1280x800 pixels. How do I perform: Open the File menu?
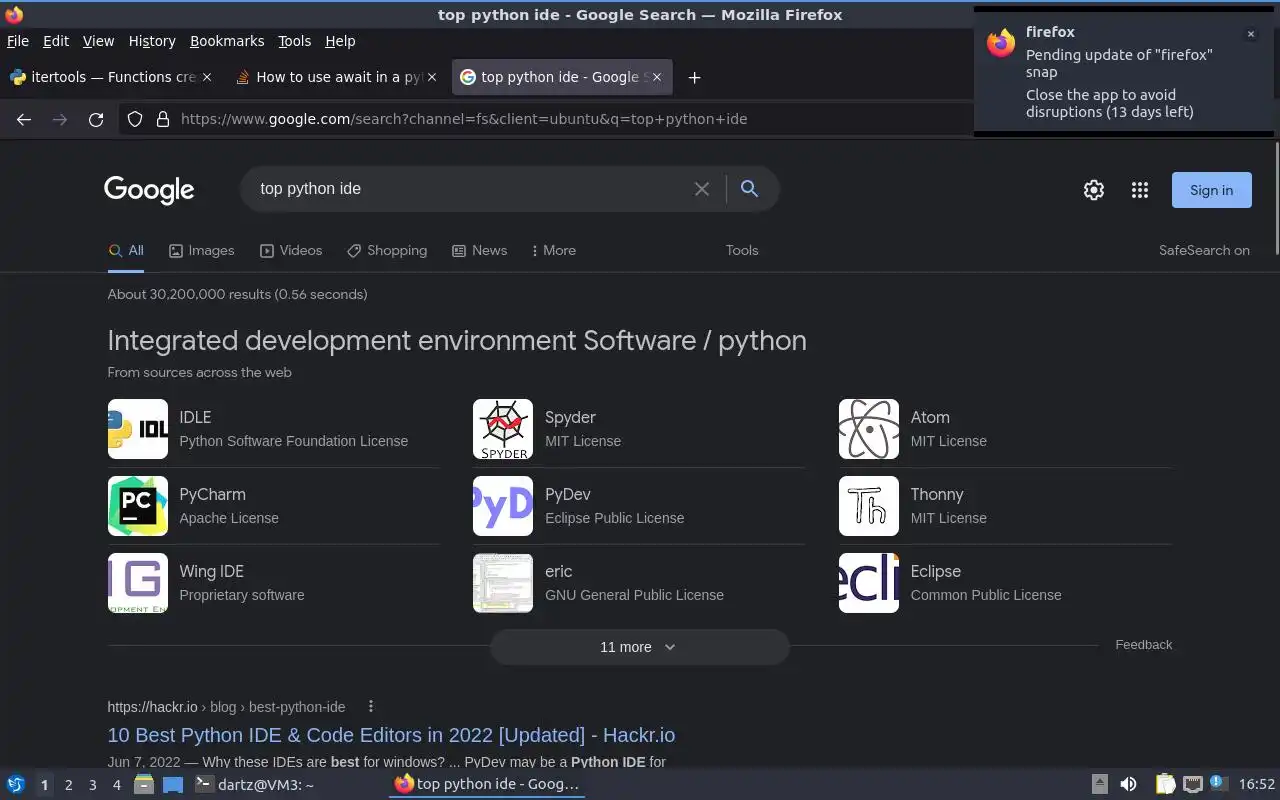pyautogui.click(x=18, y=41)
